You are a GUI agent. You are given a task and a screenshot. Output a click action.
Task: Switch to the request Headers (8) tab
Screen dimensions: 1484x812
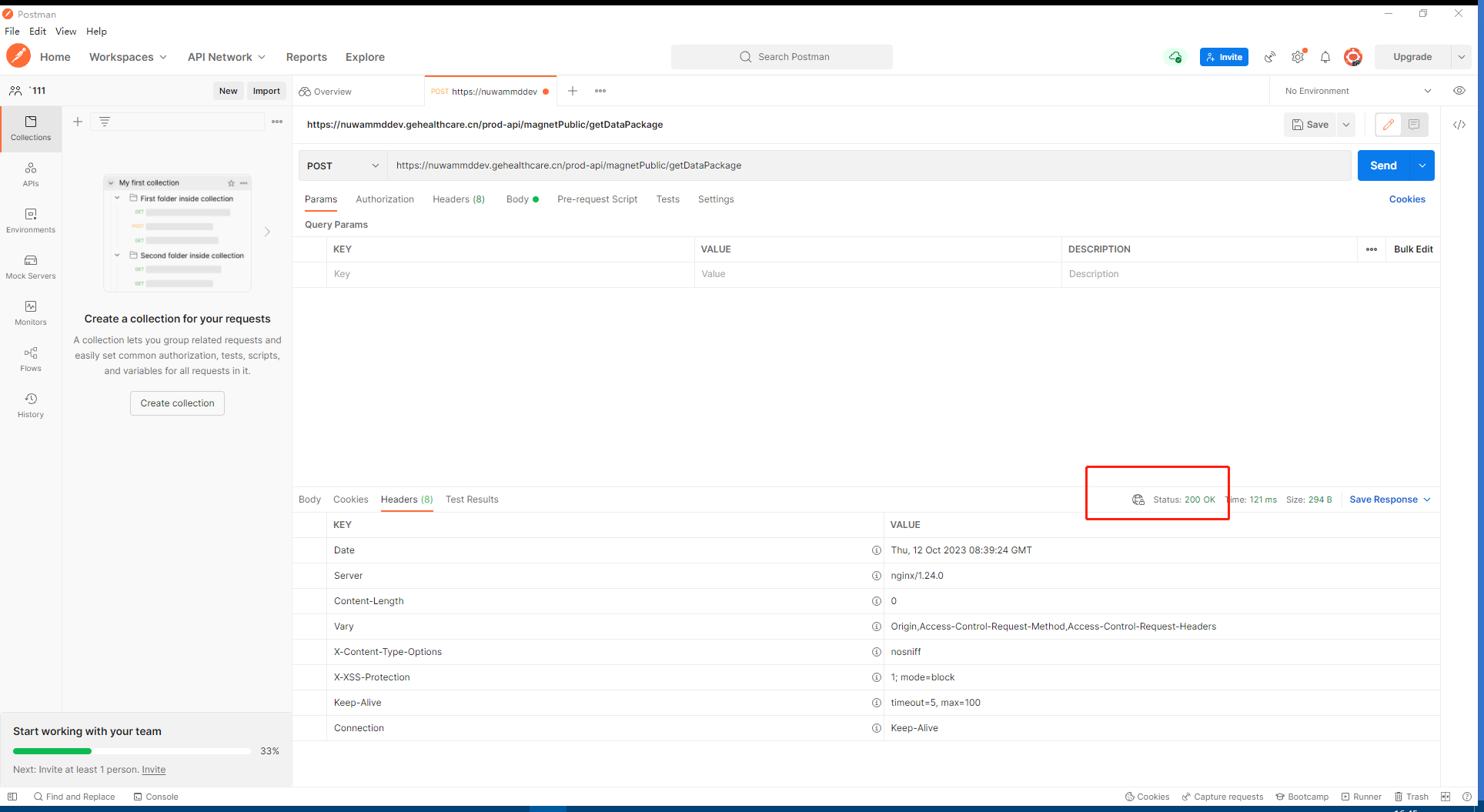click(459, 199)
